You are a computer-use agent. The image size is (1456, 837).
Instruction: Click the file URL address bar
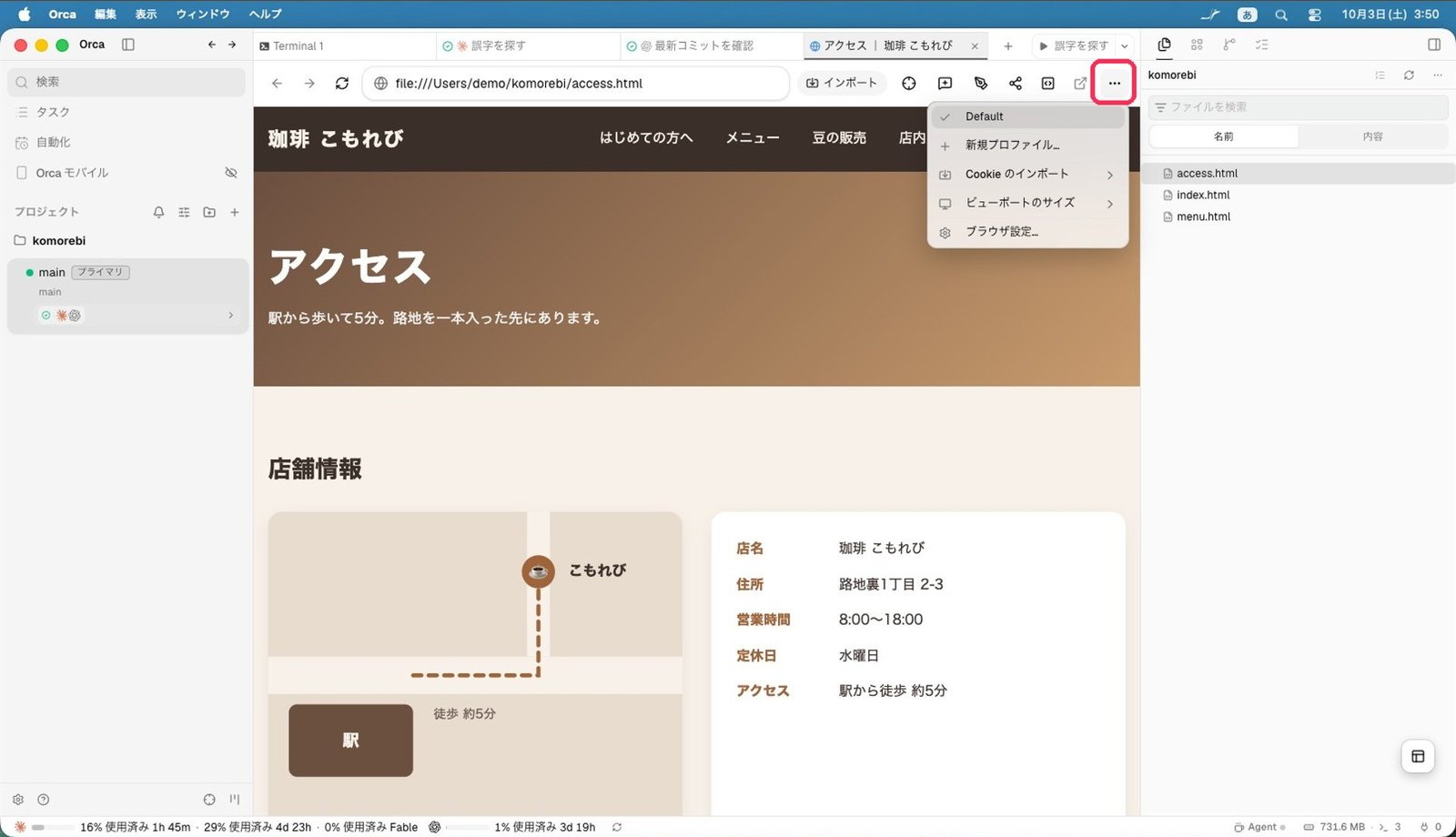click(576, 83)
